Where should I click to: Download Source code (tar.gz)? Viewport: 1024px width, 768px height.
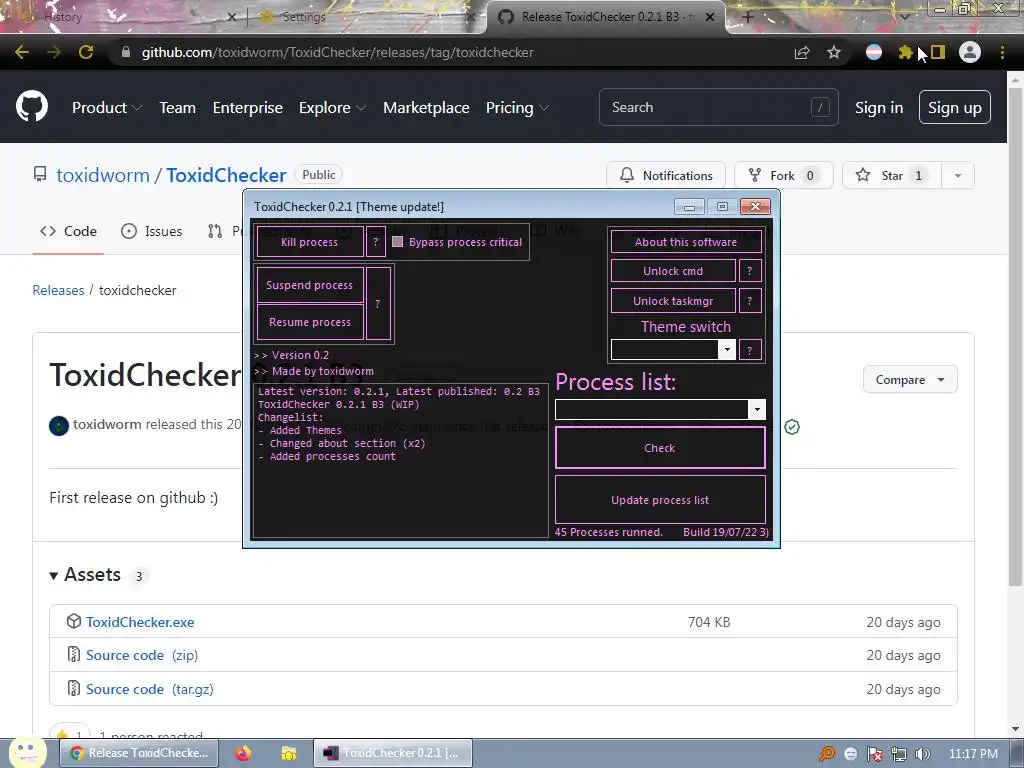click(x=150, y=689)
